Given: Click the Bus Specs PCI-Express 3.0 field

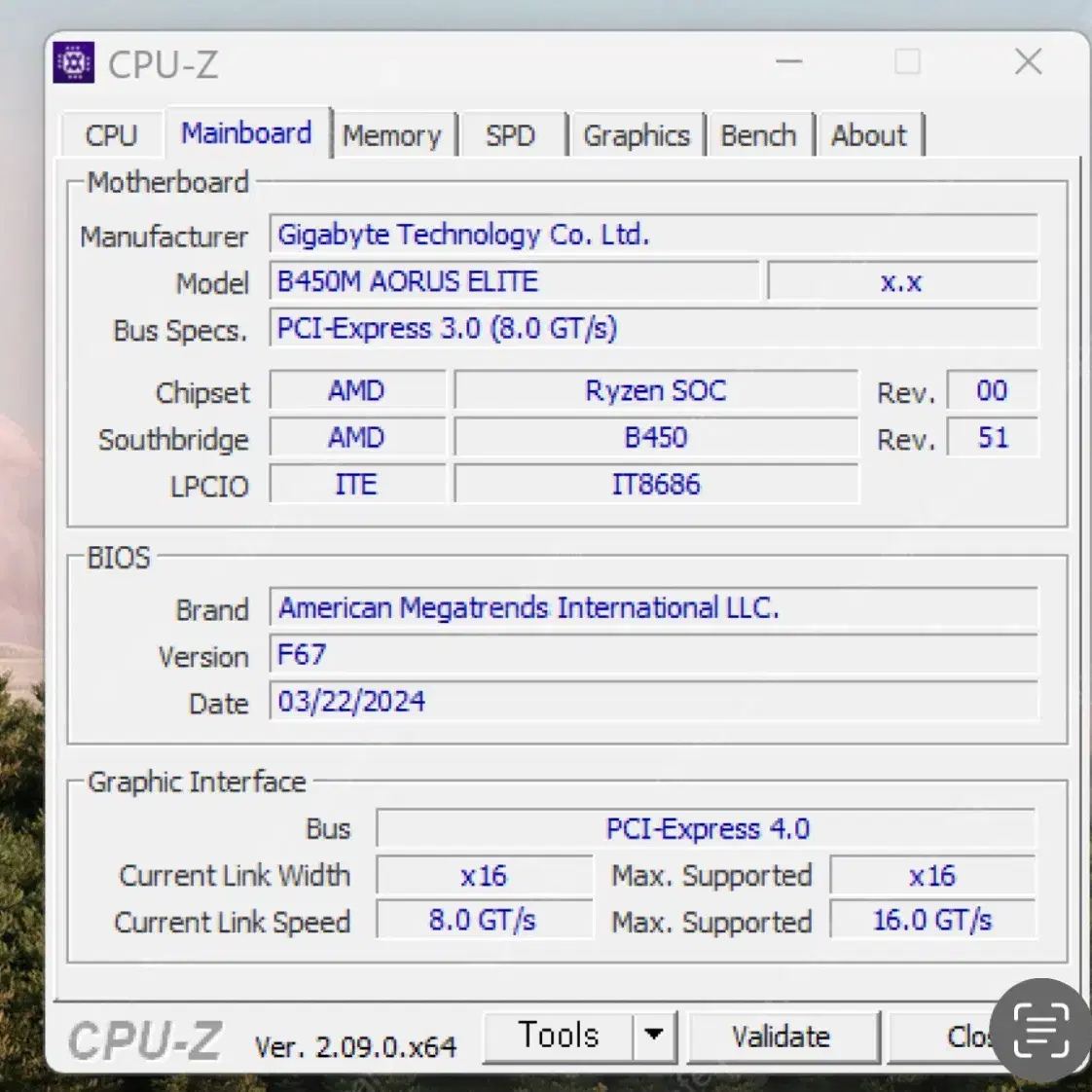Looking at the screenshot, I should pos(653,328).
